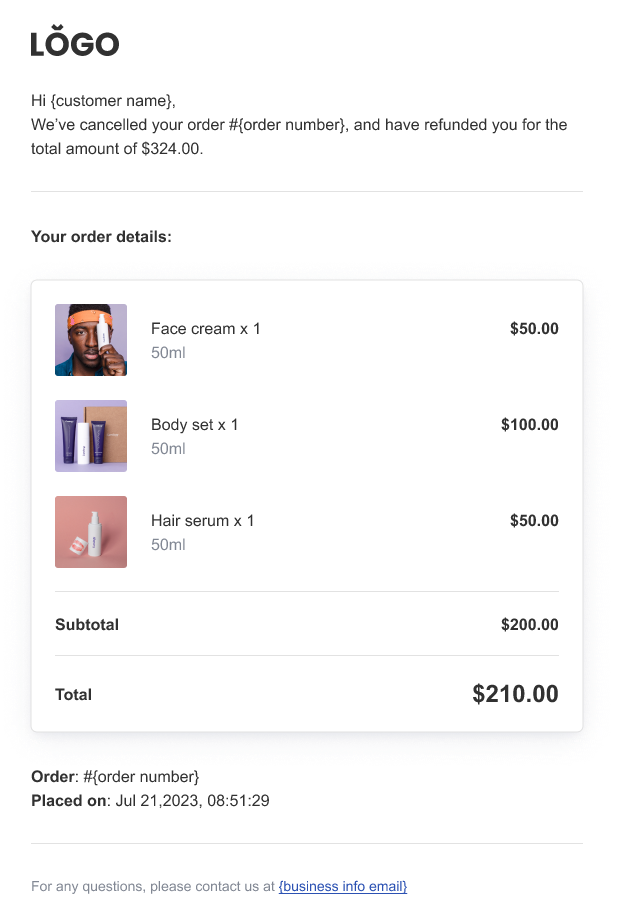The width and height of the screenshot is (617, 913).
Task: Click the Hair serum product thumbnail
Action: [x=91, y=532]
